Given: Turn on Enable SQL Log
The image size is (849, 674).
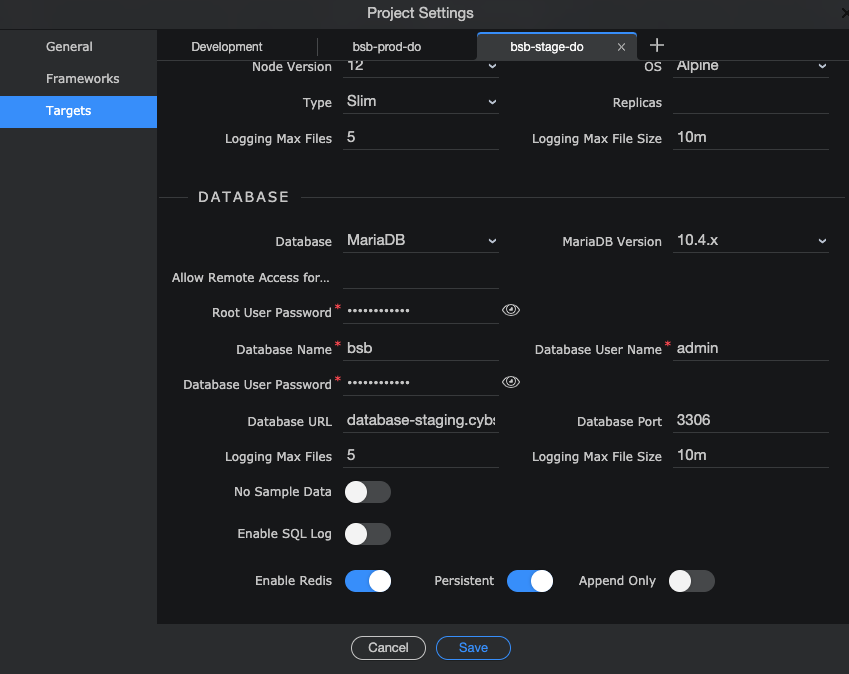Looking at the screenshot, I should pos(367,533).
